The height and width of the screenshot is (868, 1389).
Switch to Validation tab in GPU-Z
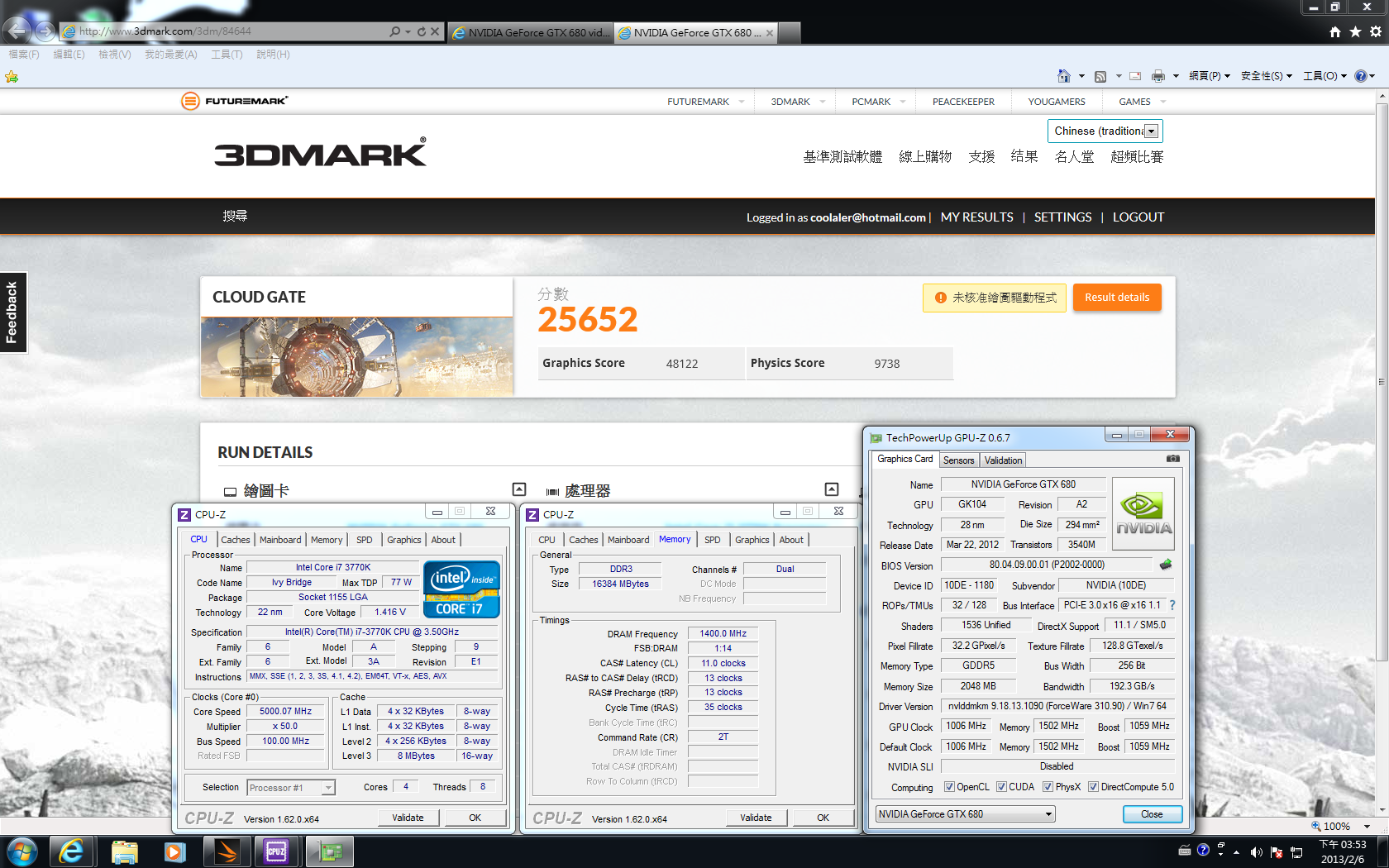pos(1004,460)
